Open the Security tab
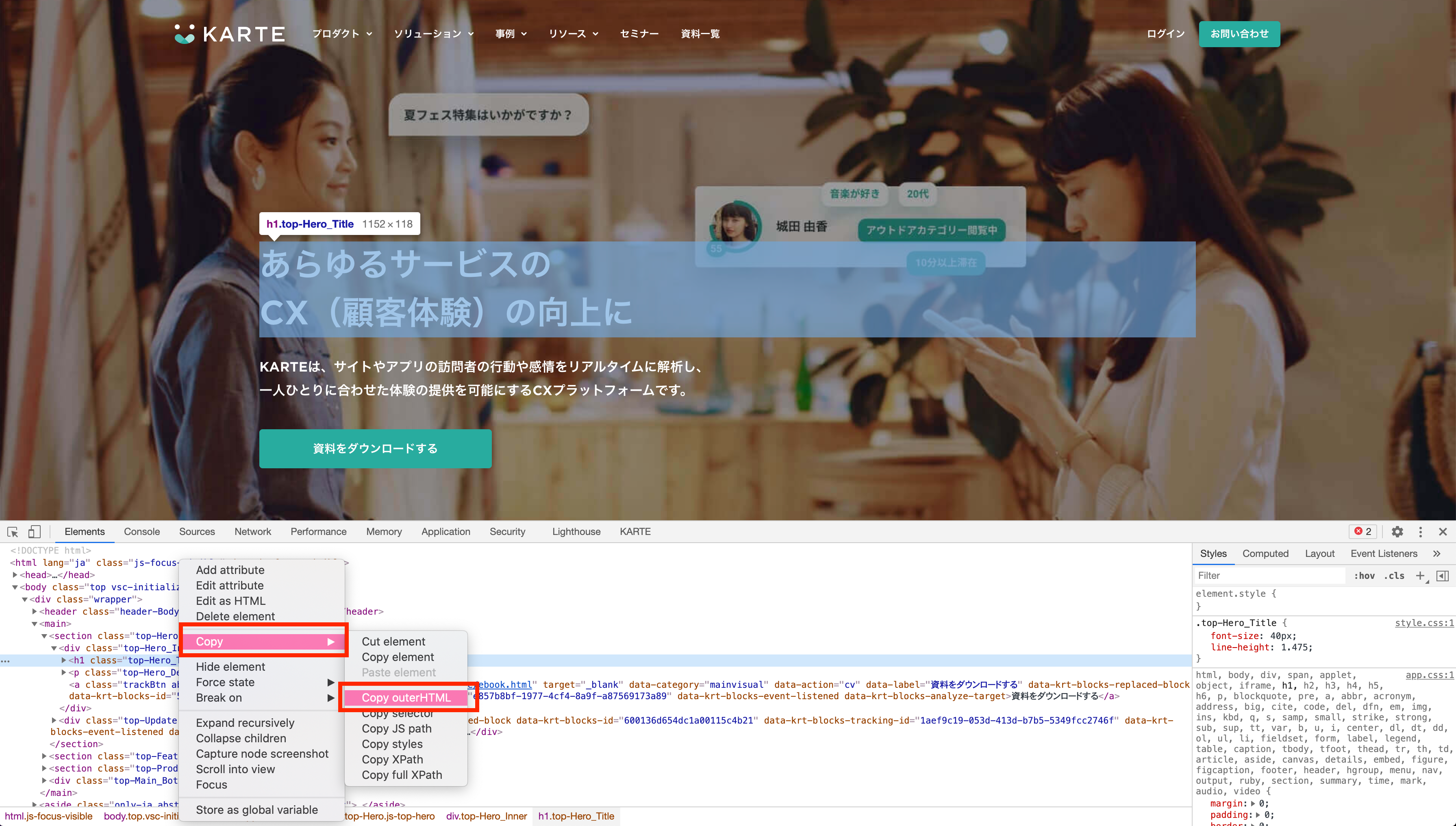The width and height of the screenshot is (1456, 826). [508, 532]
